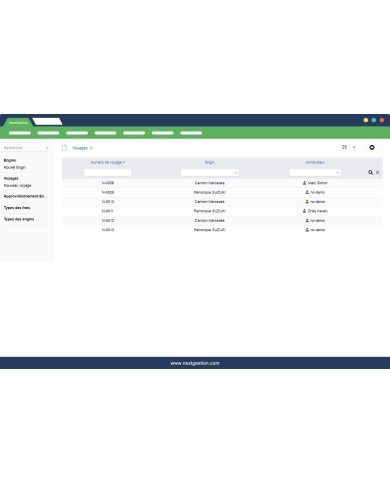The height and width of the screenshot is (484, 390).
Task: Click Remorque SUZUKI in row N-0009
Action: (210, 192)
